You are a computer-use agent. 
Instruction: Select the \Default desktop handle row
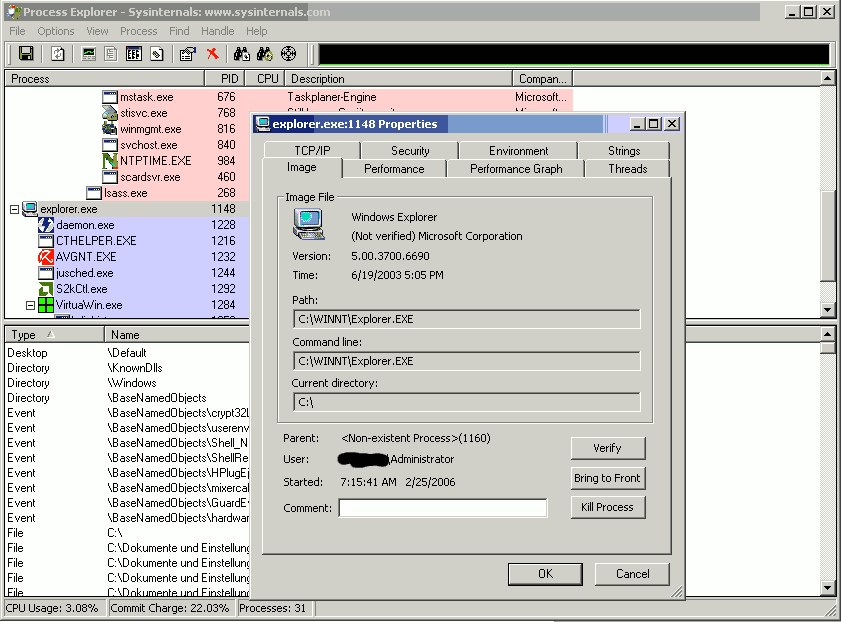(x=128, y=353)
